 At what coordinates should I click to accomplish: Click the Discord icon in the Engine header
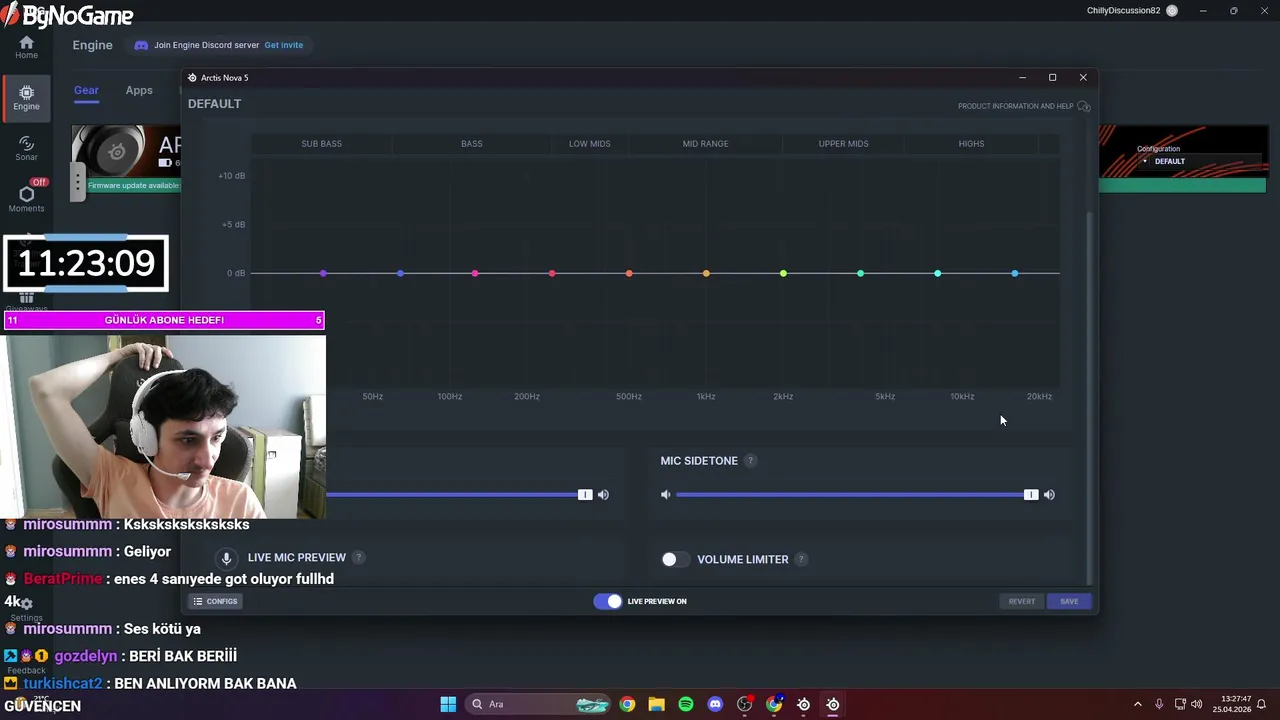pyautogui.click(x=141, y=45)
